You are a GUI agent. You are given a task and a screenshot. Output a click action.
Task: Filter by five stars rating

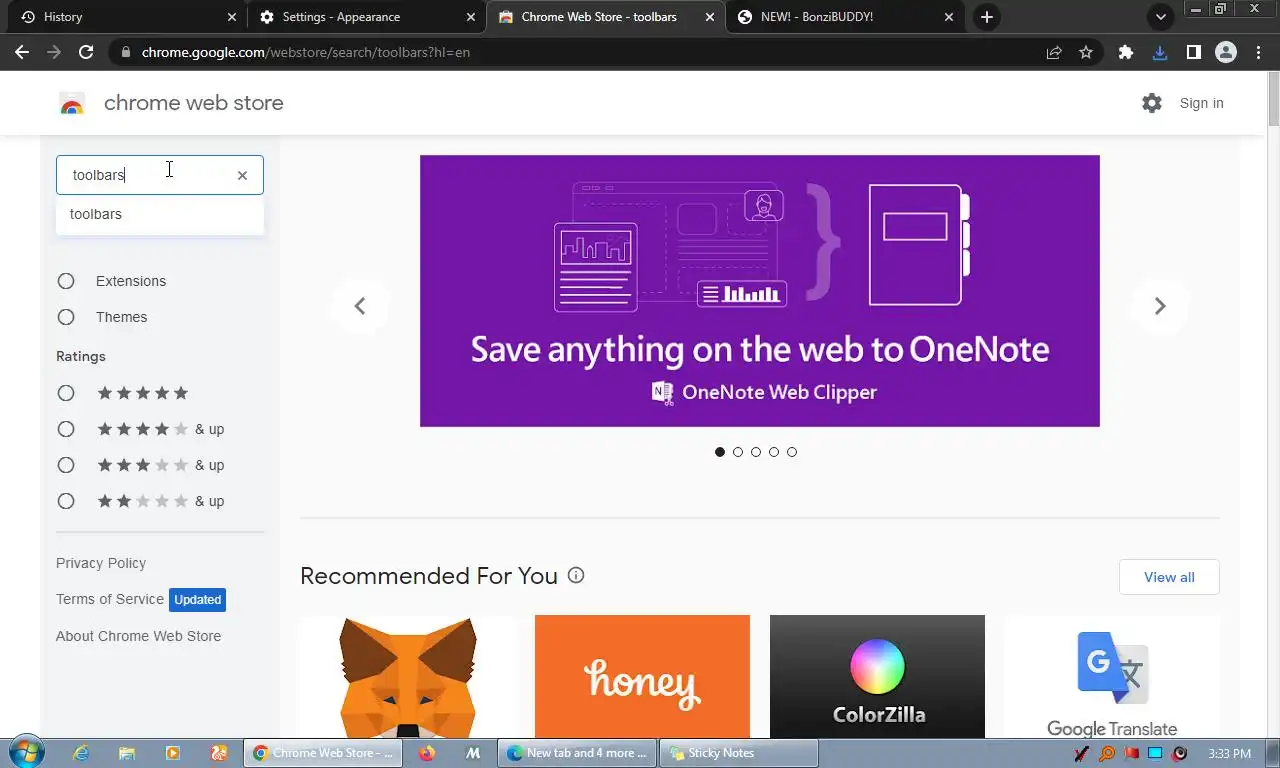66,393
